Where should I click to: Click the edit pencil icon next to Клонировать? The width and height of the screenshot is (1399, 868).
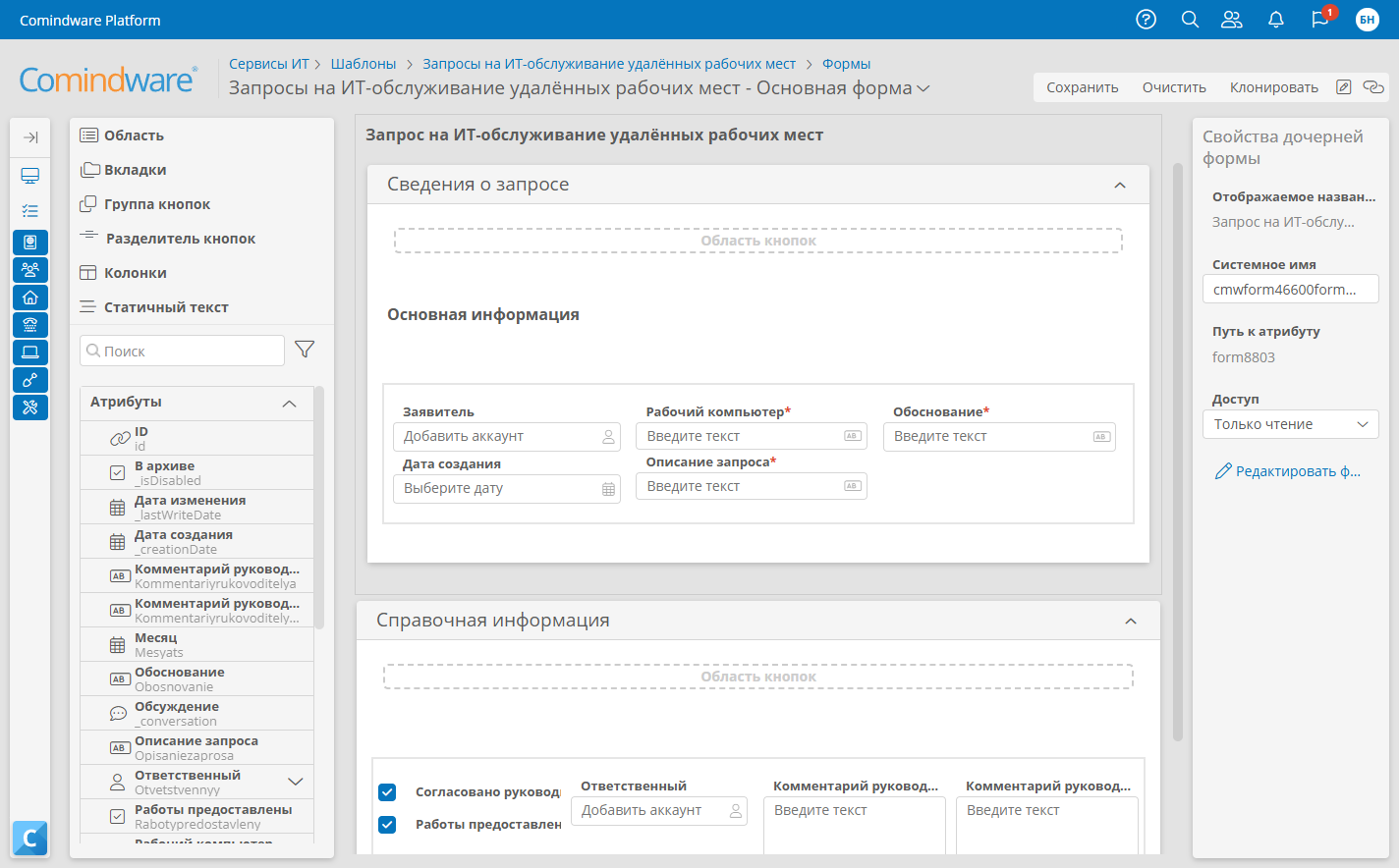(x=1344, y=87)
